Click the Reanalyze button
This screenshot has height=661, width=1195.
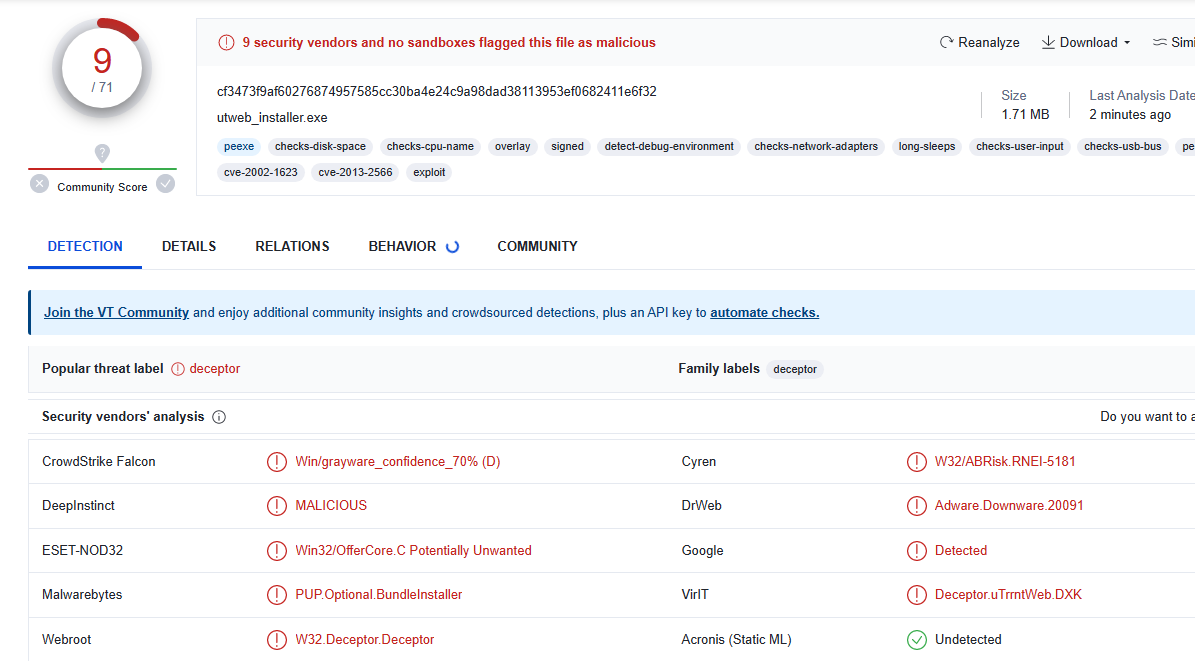[x=979, y=43]
